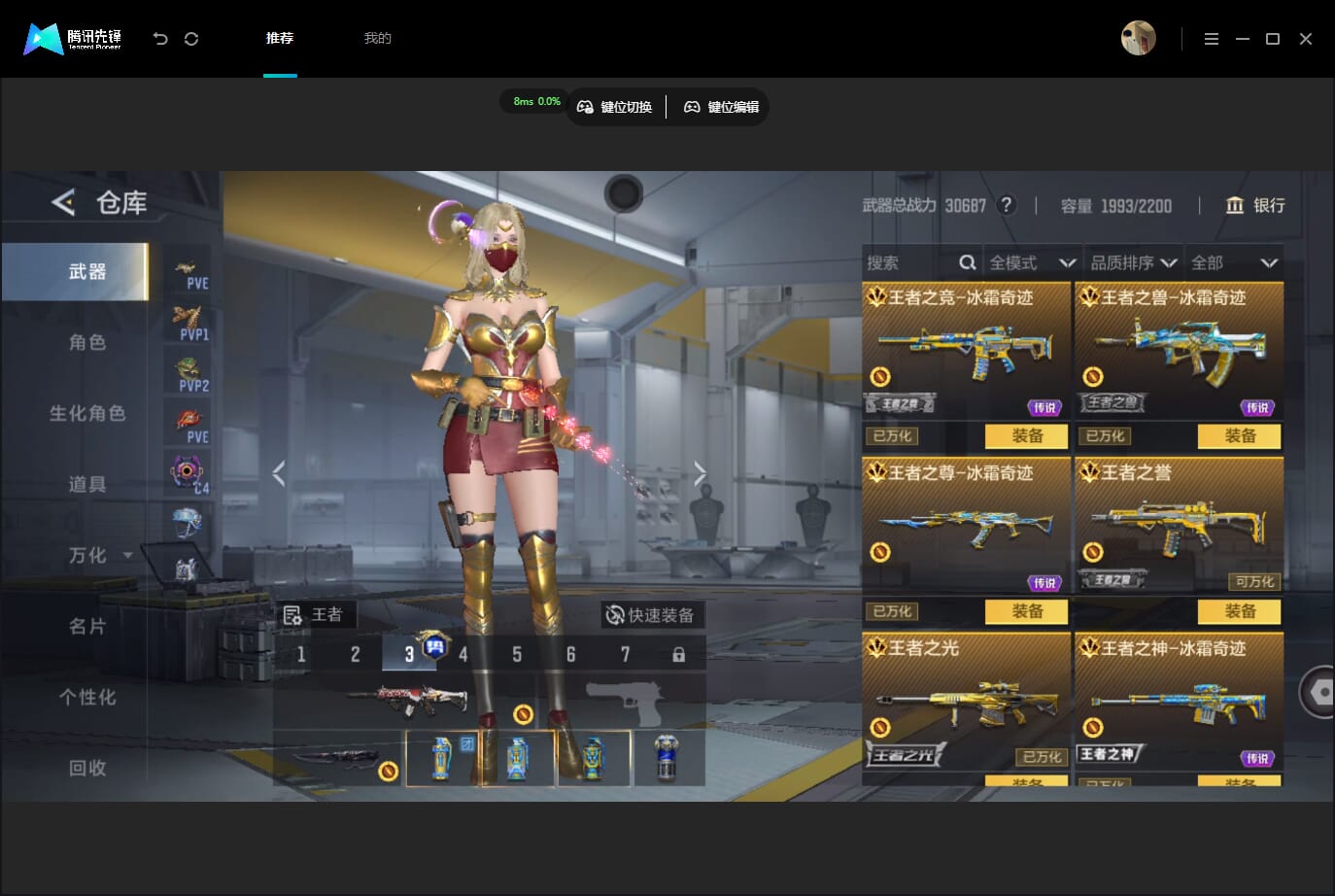Select loadout slot 2

[355, 654]
